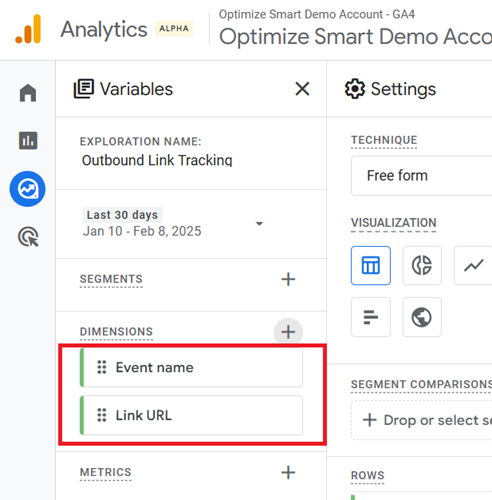The height and width of the screenshot is (500, 492).
Task: Add a new segment with the plus
Action: point(288,279)
